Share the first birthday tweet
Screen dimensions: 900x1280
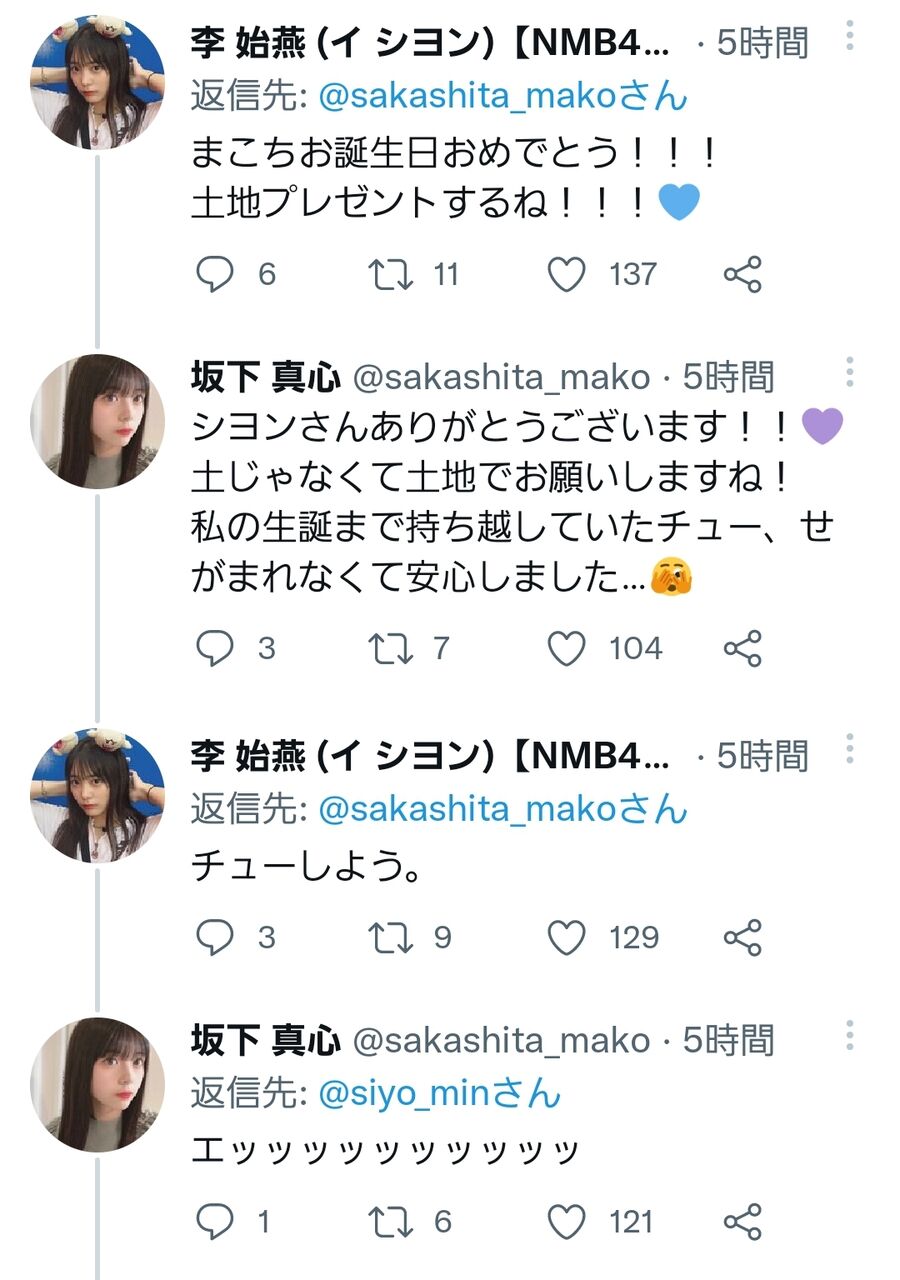(742, 274)
